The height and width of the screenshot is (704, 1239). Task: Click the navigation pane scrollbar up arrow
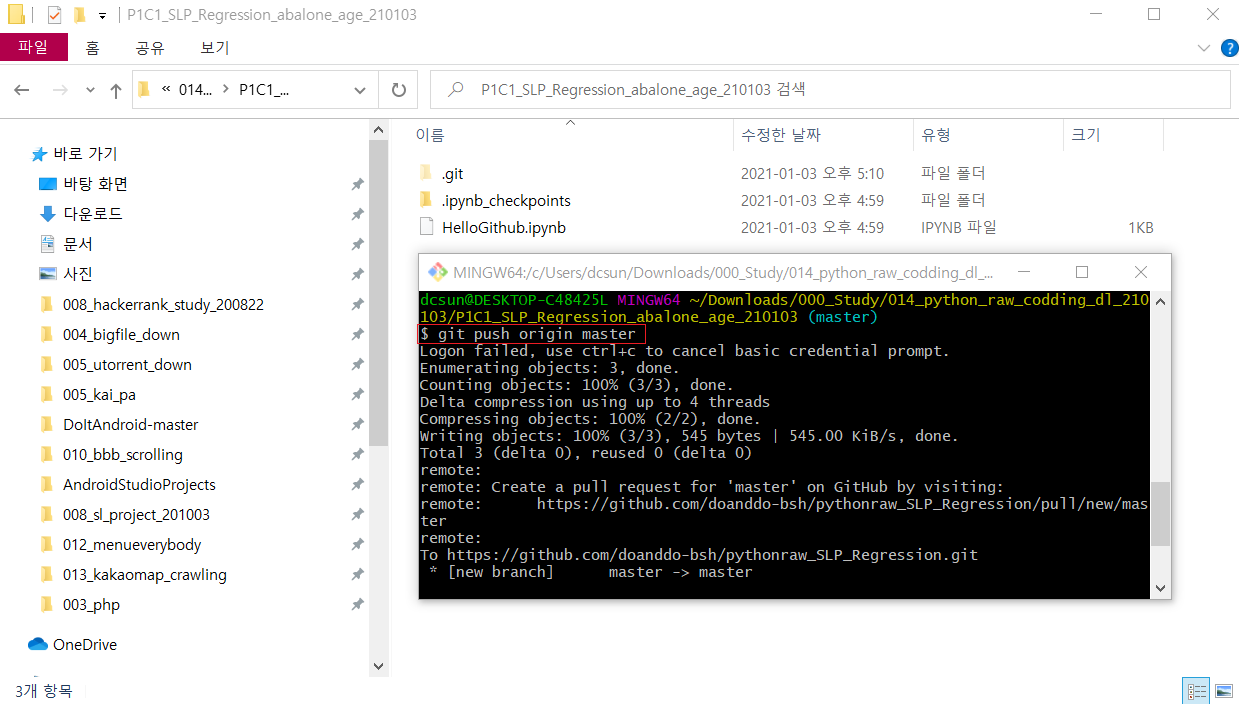(x=378, y=131)
